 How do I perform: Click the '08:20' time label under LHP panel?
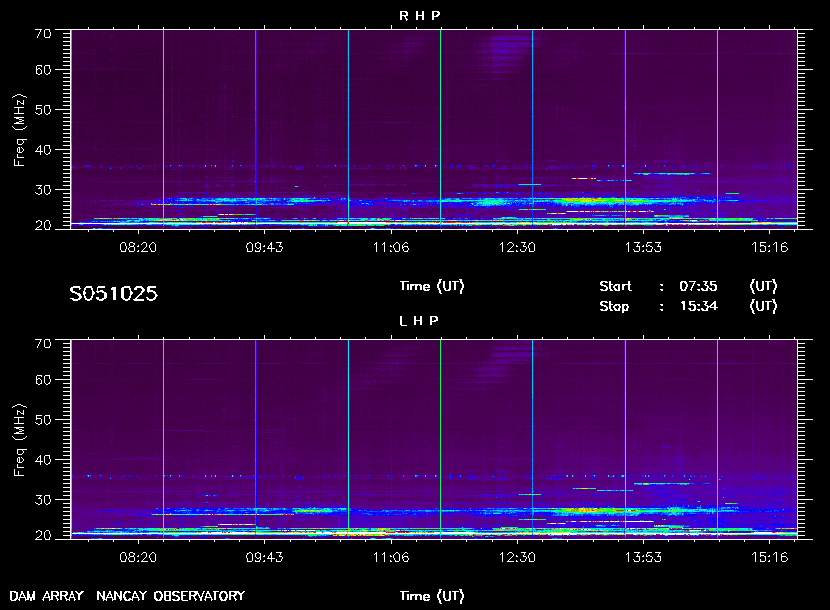coord(138,557)
